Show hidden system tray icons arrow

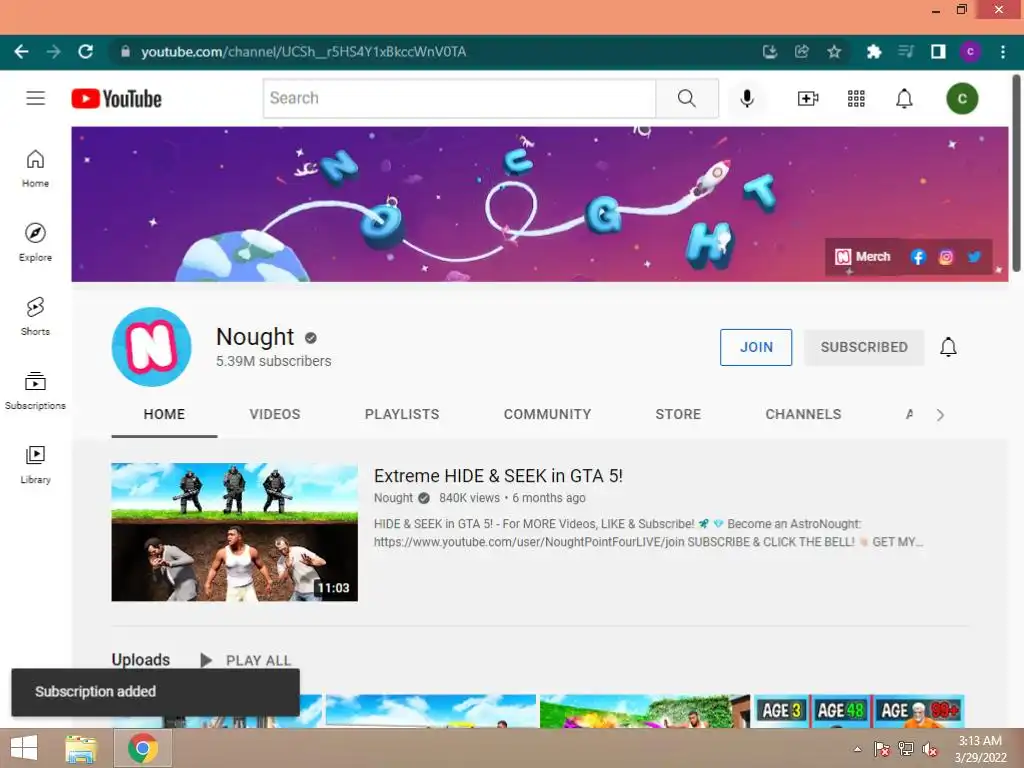point(857,749)
